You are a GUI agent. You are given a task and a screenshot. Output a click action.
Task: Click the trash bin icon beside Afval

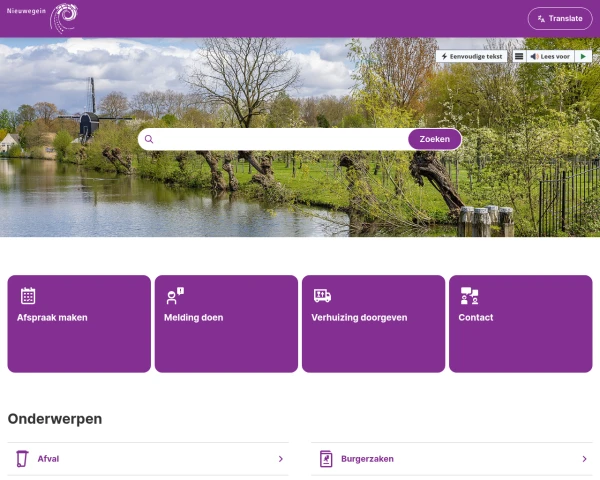22,459
